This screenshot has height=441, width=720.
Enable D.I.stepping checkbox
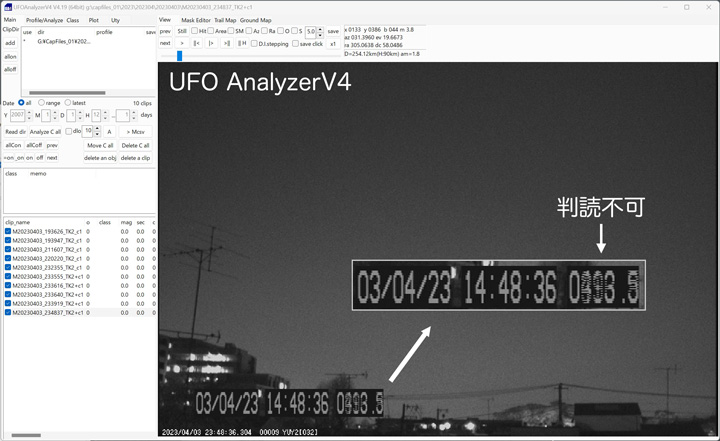click(254, 44)
